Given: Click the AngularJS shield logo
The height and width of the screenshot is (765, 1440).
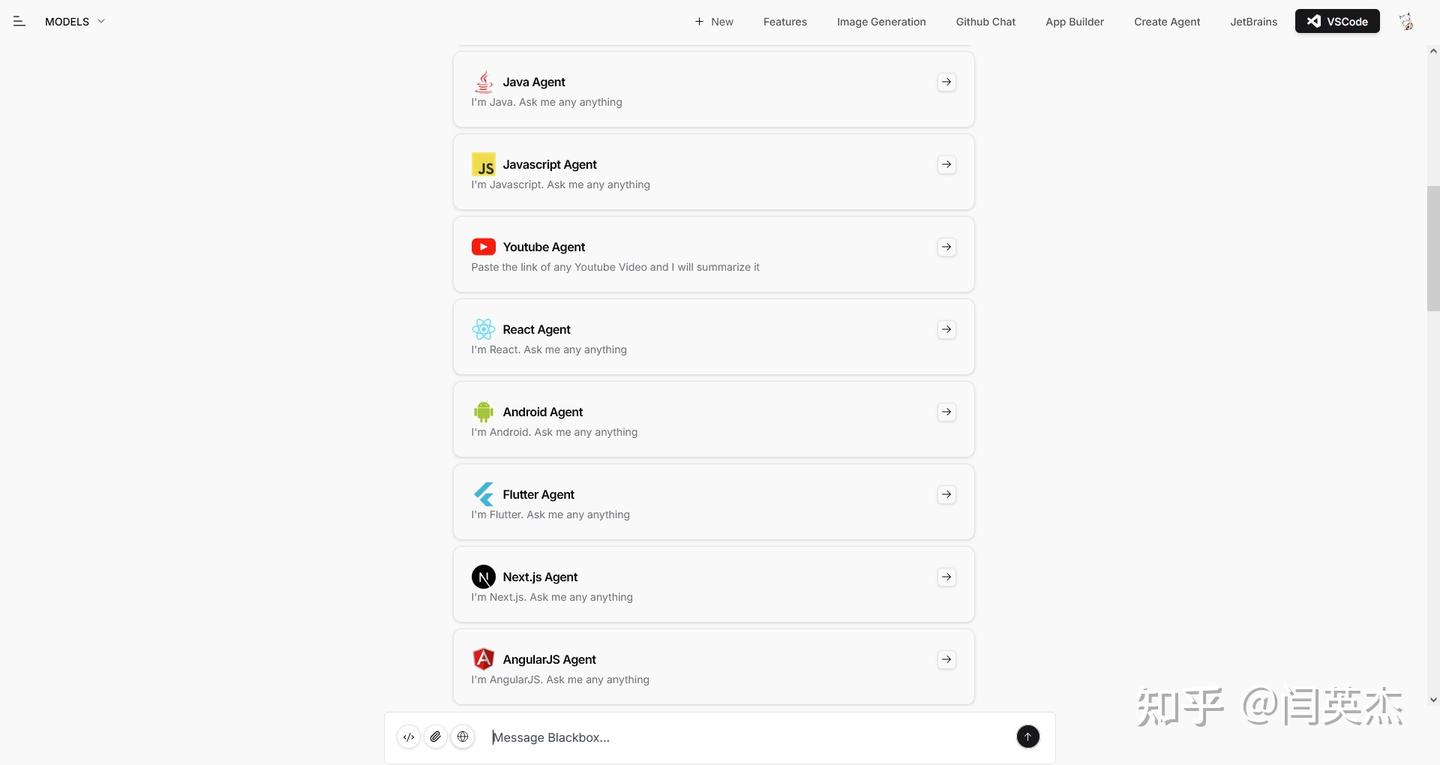Looking at the screenshot, I should pos(483,659).
